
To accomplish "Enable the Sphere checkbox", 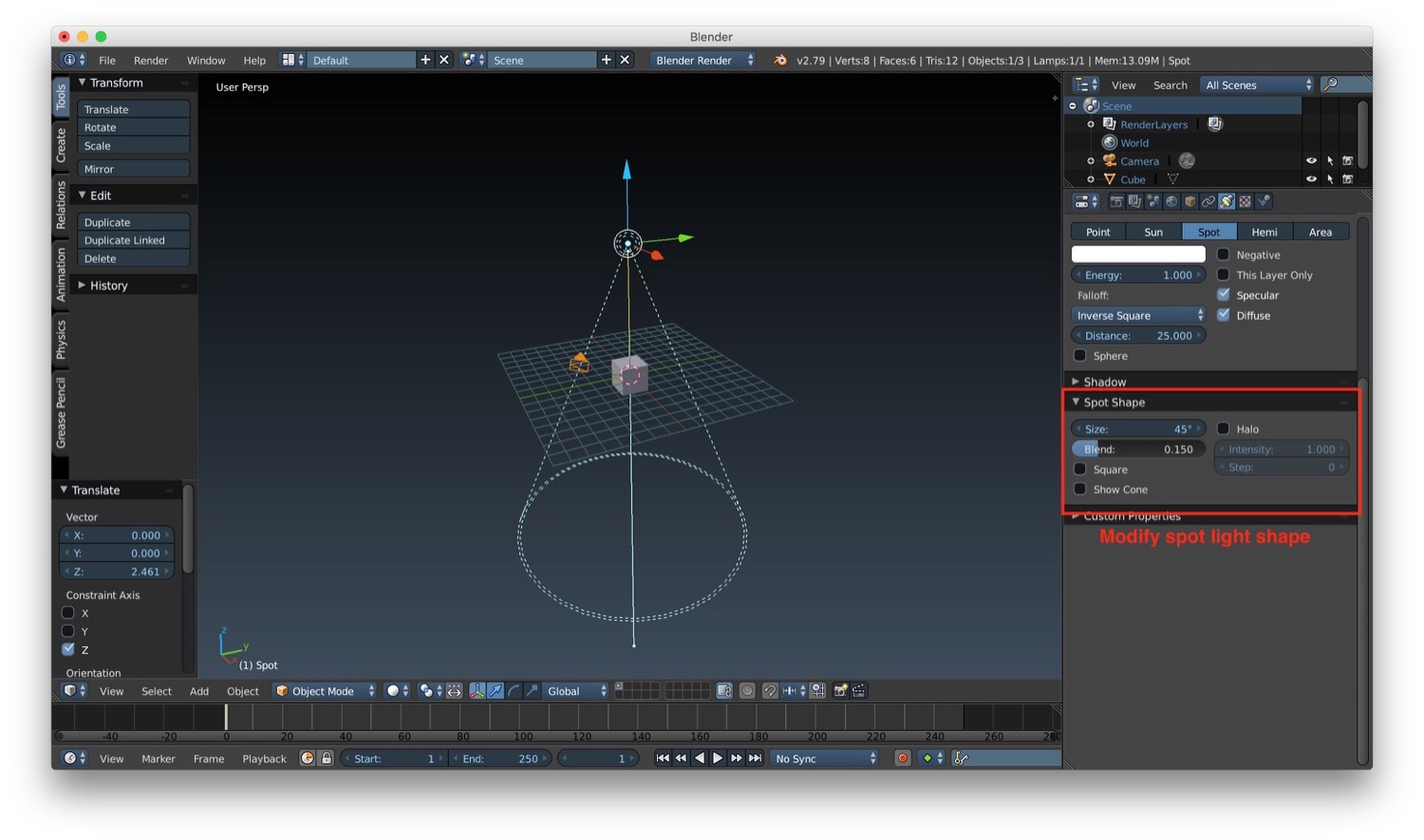I will [1079, 355].
